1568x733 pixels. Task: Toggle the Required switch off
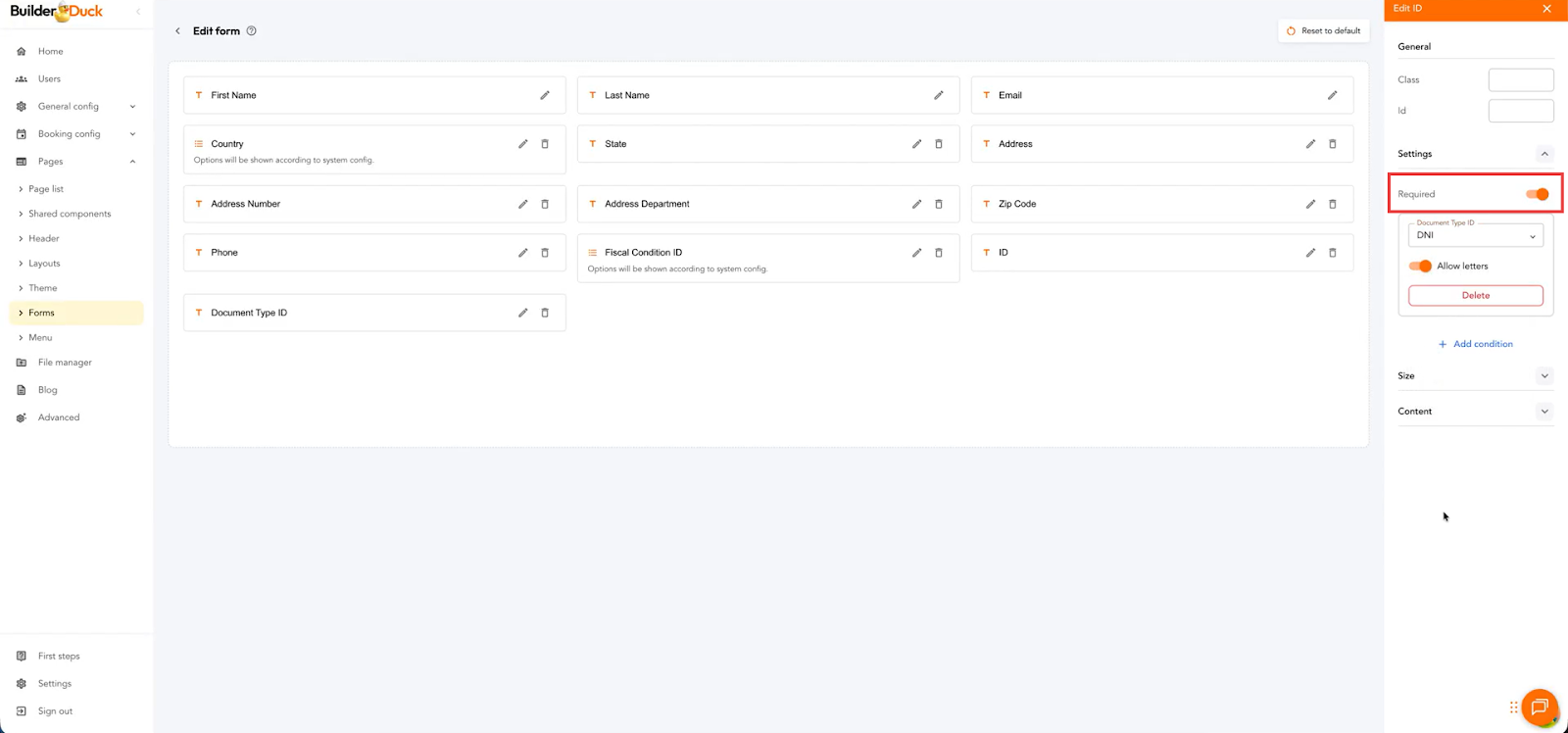pos(1537,194)
